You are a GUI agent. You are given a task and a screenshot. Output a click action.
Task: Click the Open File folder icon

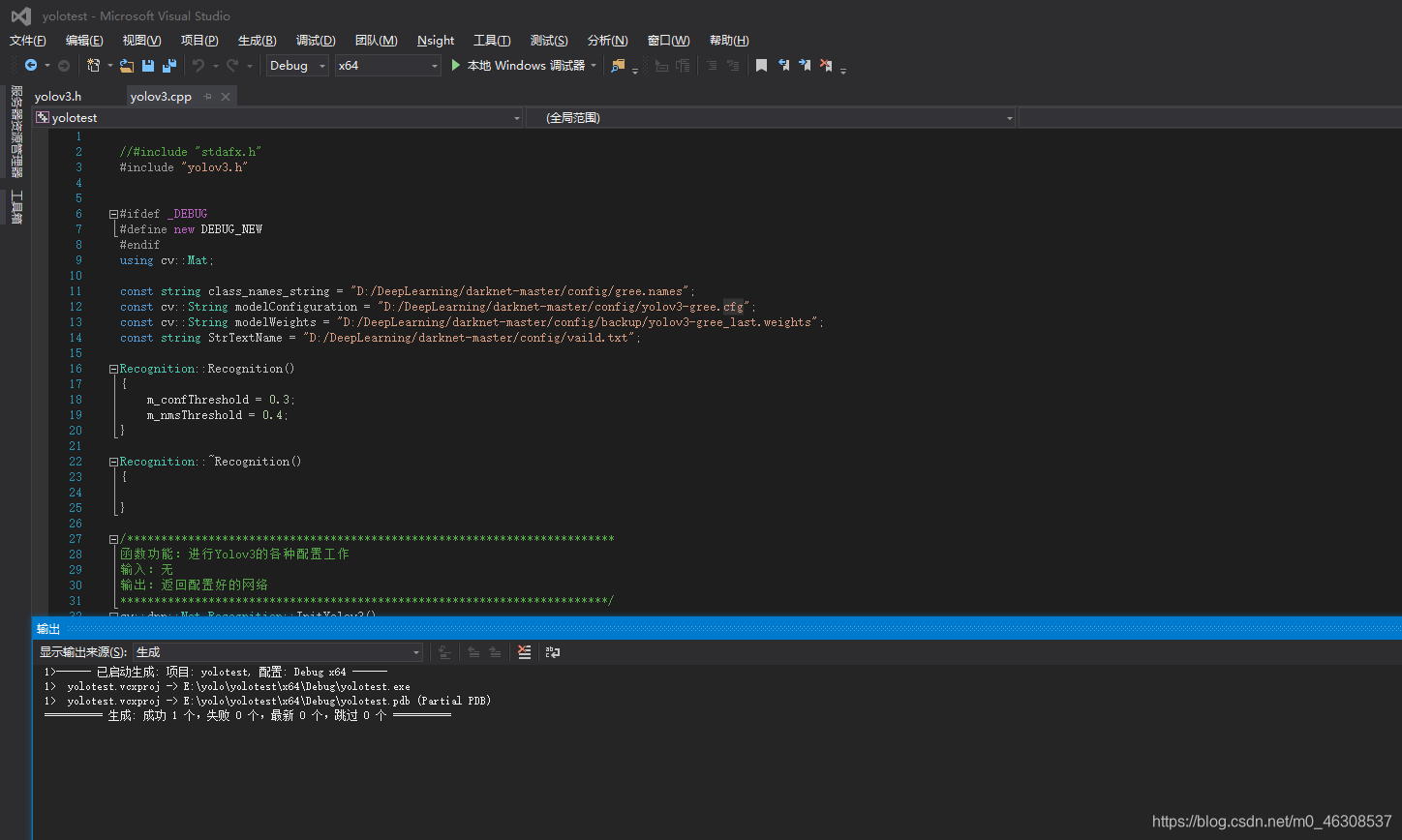[127, 66]
